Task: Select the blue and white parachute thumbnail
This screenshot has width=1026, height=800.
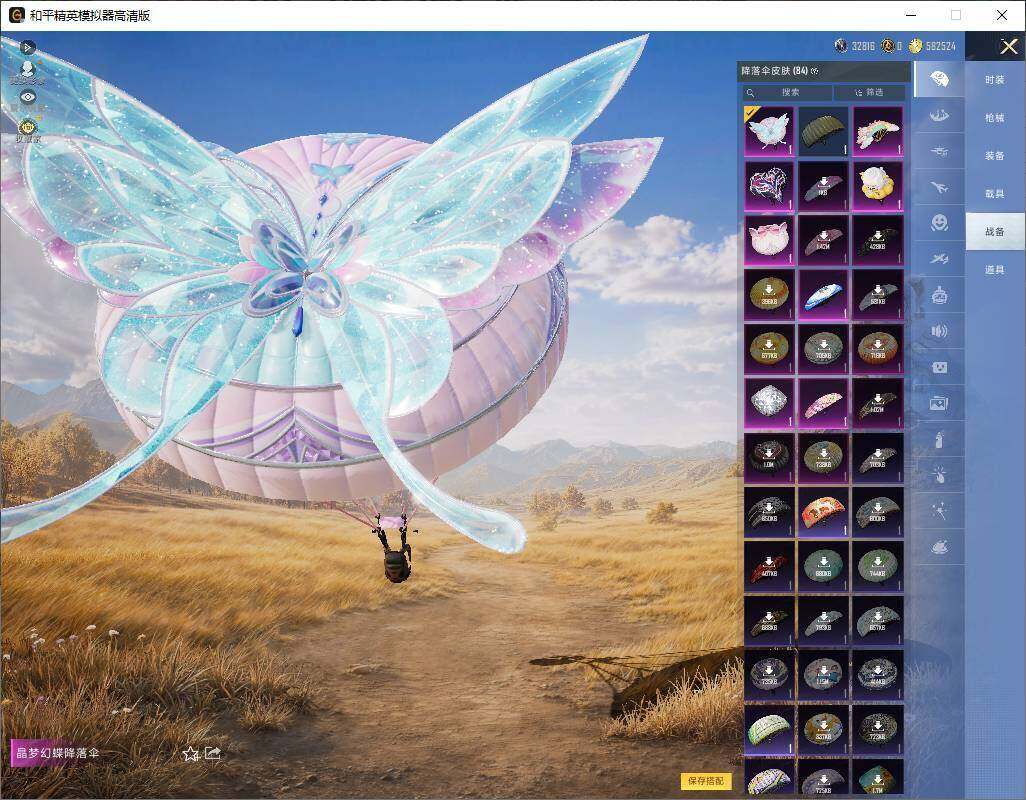Action: point(824,294)
